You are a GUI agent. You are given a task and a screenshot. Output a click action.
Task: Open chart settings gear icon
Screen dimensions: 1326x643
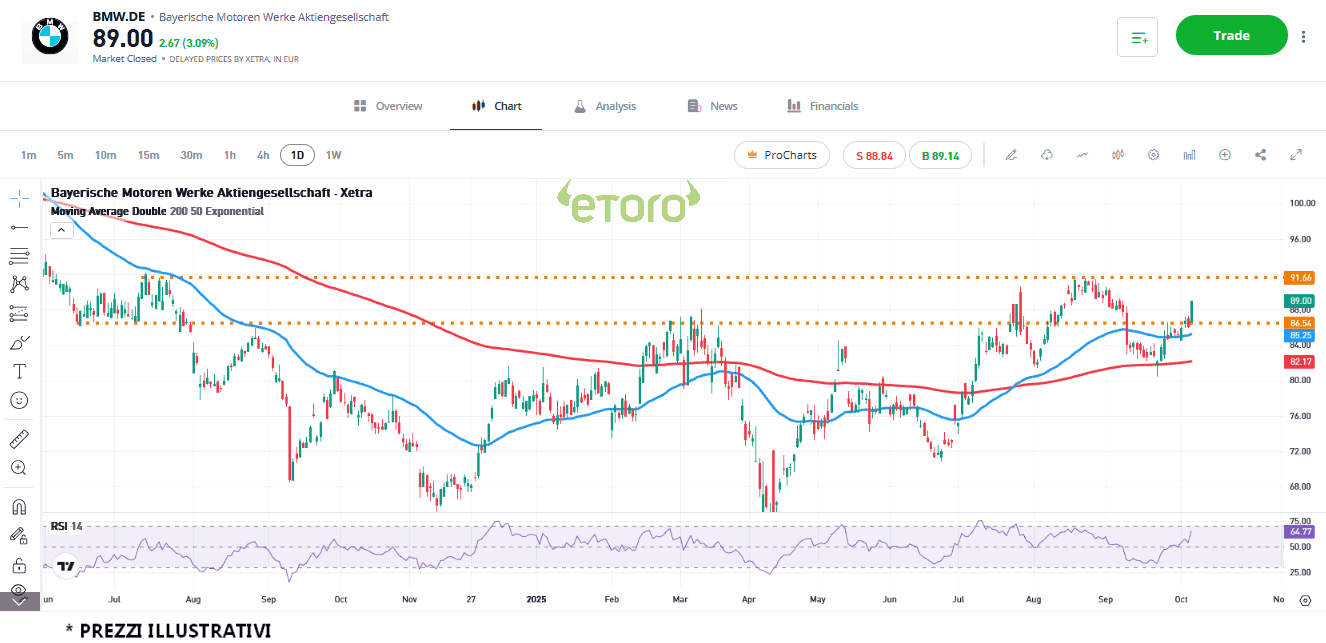pyautogui.click(x=1153, y=155)
